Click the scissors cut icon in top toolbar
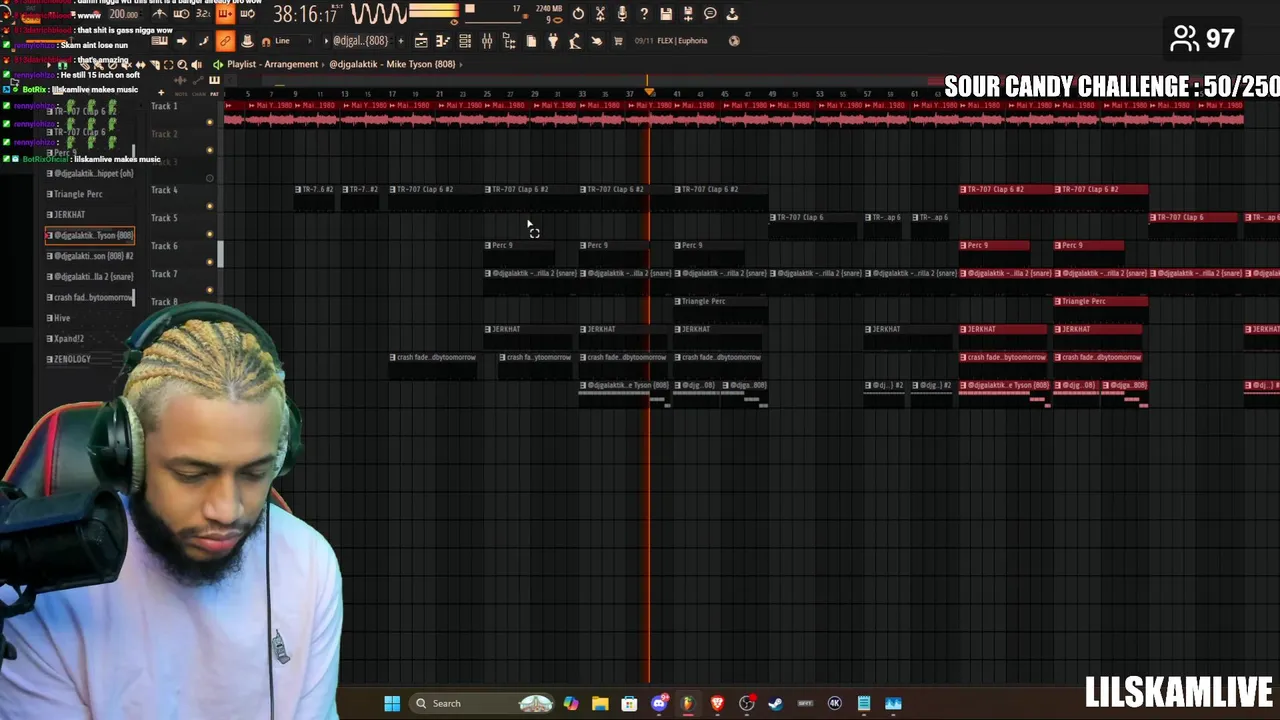Viewport: 1280px width, 720px height. coord(600,14)
